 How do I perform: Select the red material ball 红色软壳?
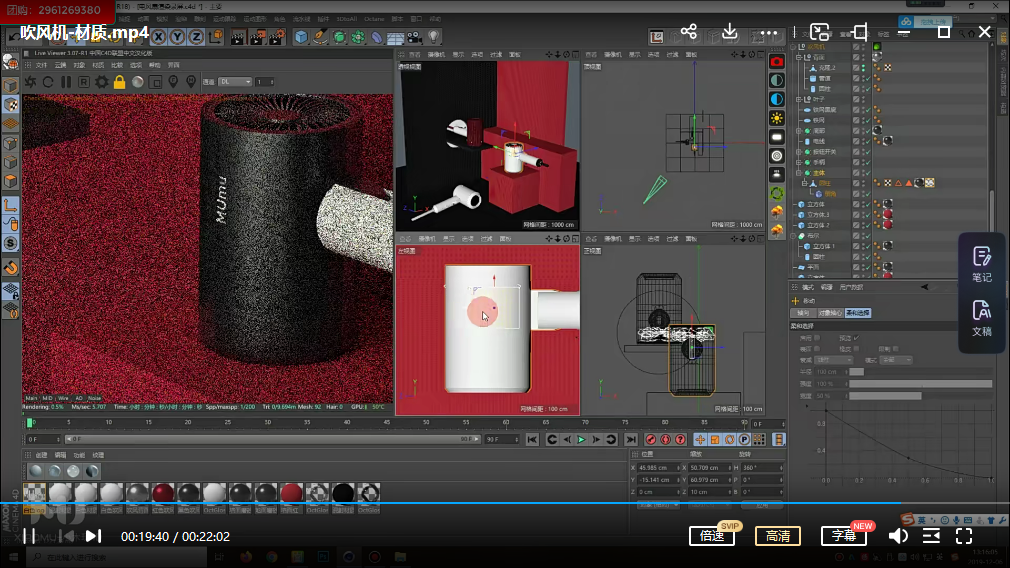point(162,493)
